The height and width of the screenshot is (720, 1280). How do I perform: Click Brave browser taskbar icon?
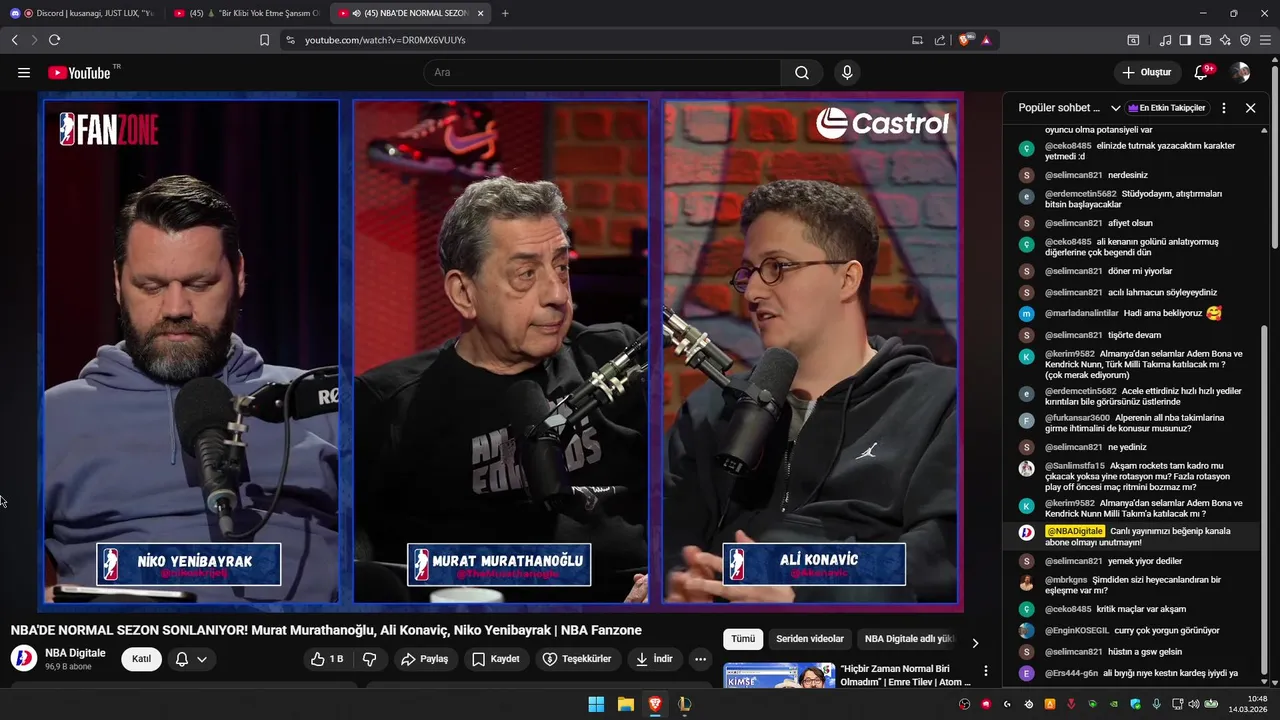[655, 704]
